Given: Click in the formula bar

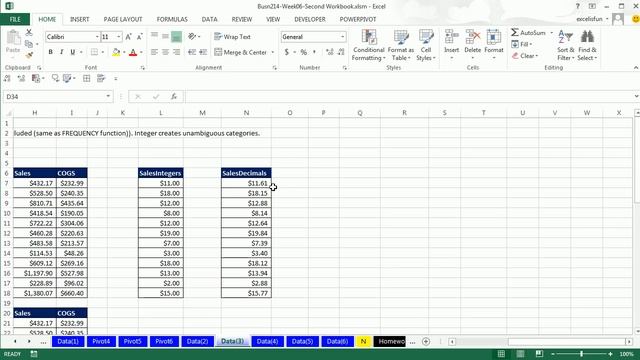Looking at the screenshot, I should 408,97.
